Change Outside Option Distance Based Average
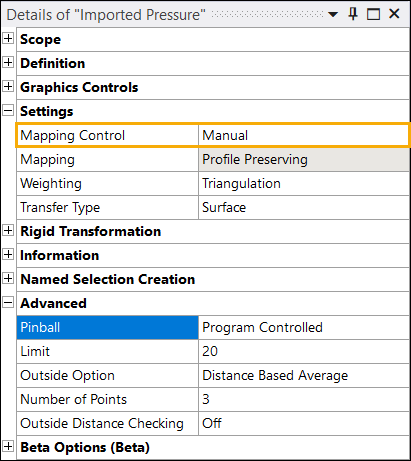This screenshot has height=461, width=411. click(304, 376)
